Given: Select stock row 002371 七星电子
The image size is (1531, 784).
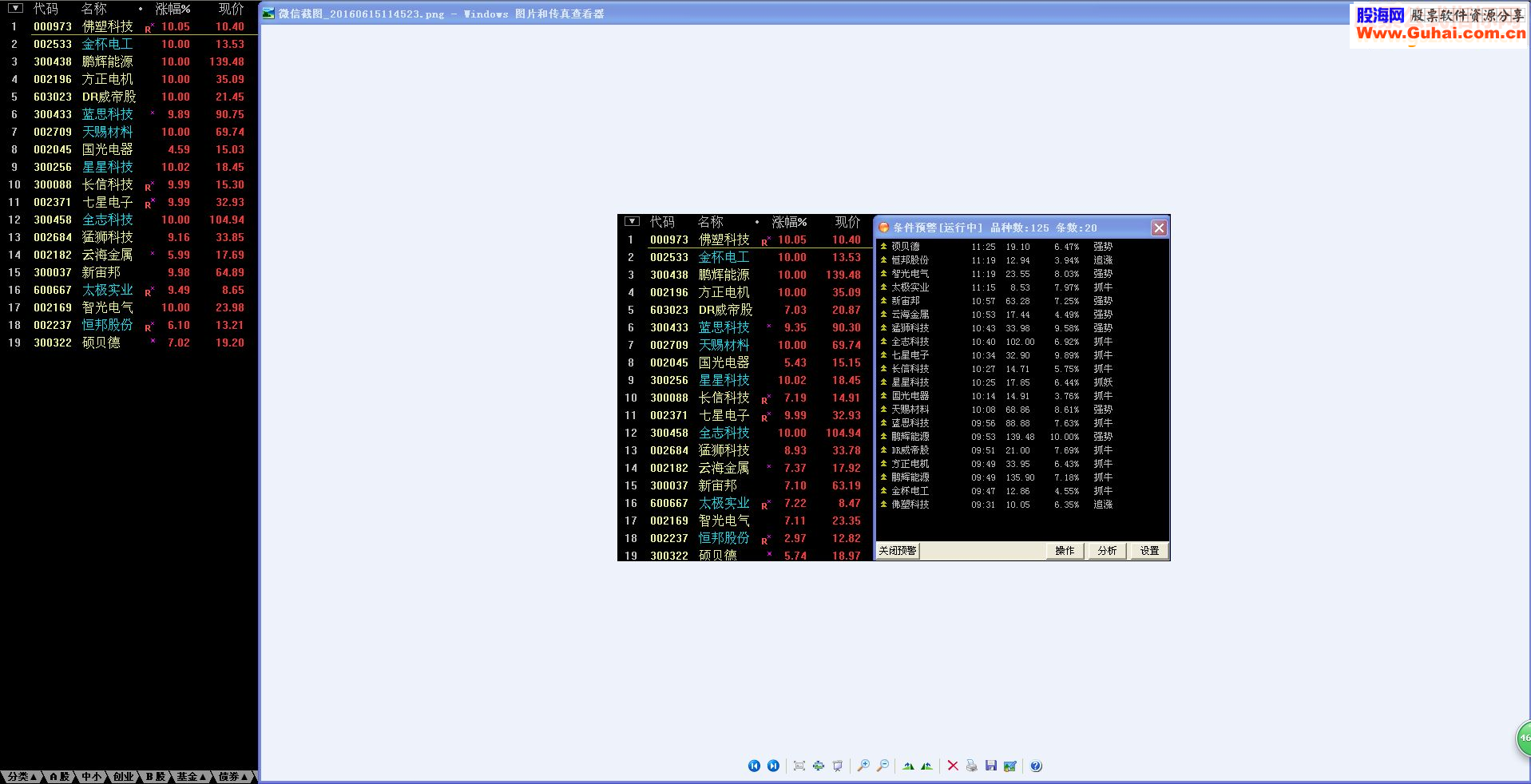Looking at the screenshot, I should tap(129, 202).
